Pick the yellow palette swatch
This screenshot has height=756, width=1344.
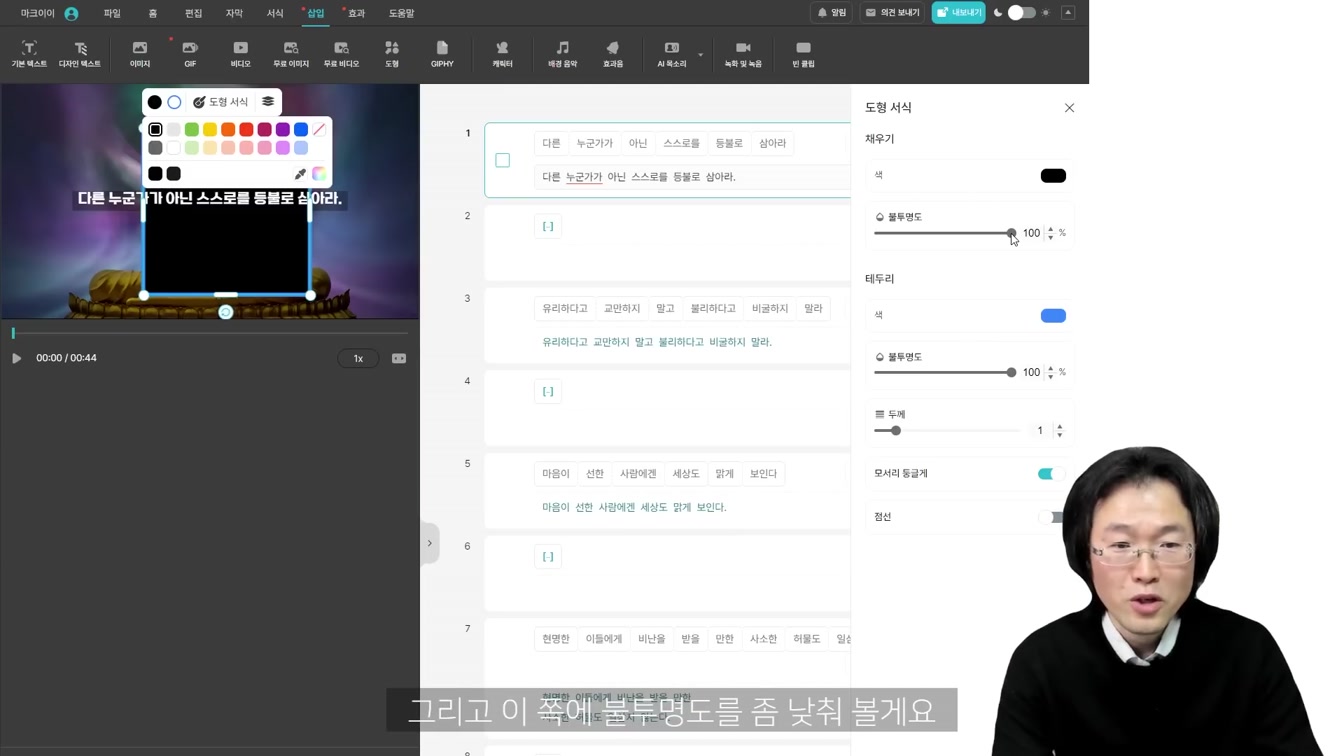coord(210,129)
